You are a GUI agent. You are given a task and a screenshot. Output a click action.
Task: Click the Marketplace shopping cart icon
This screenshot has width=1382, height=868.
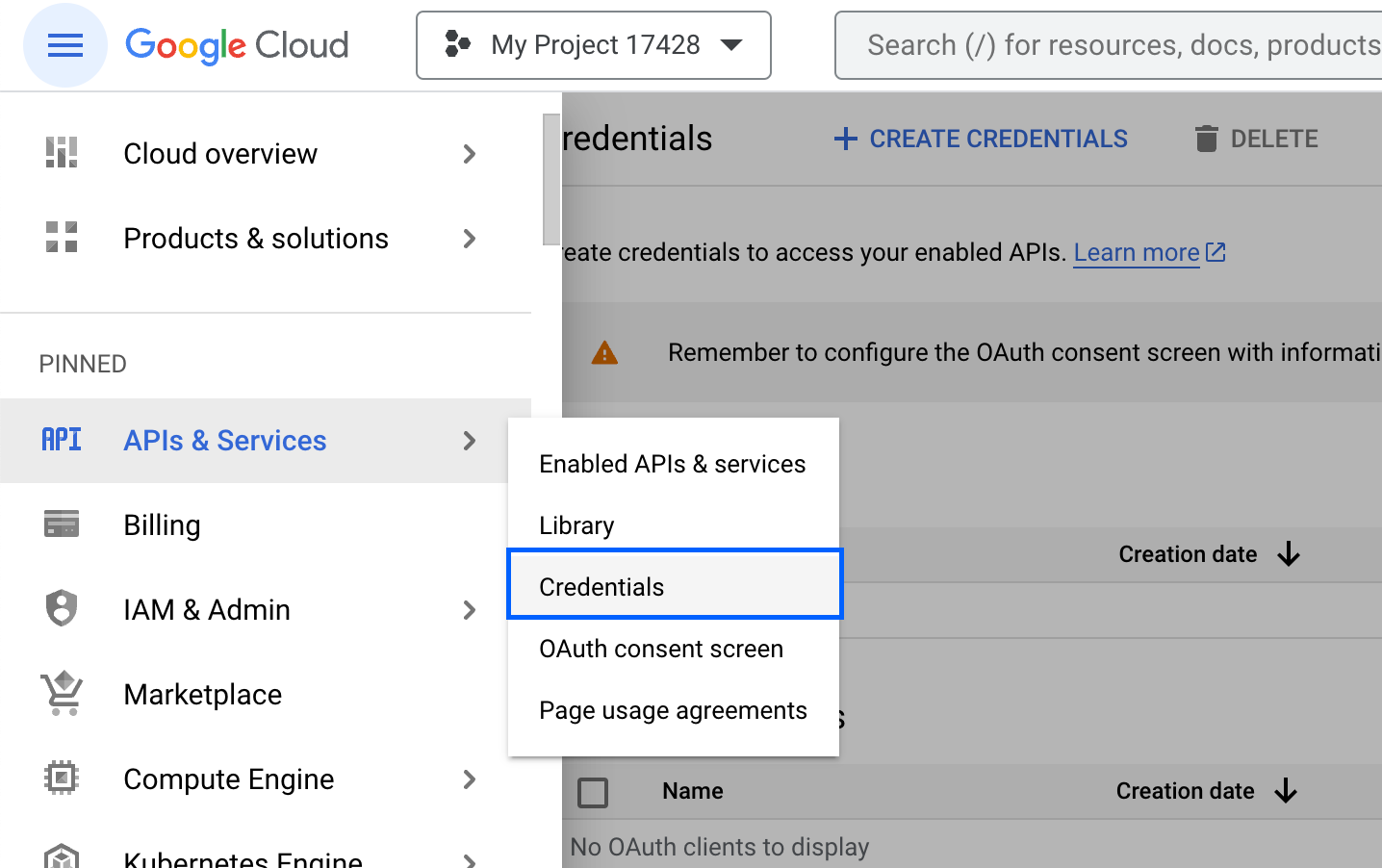pyautogui.click(x=61, y=694)
